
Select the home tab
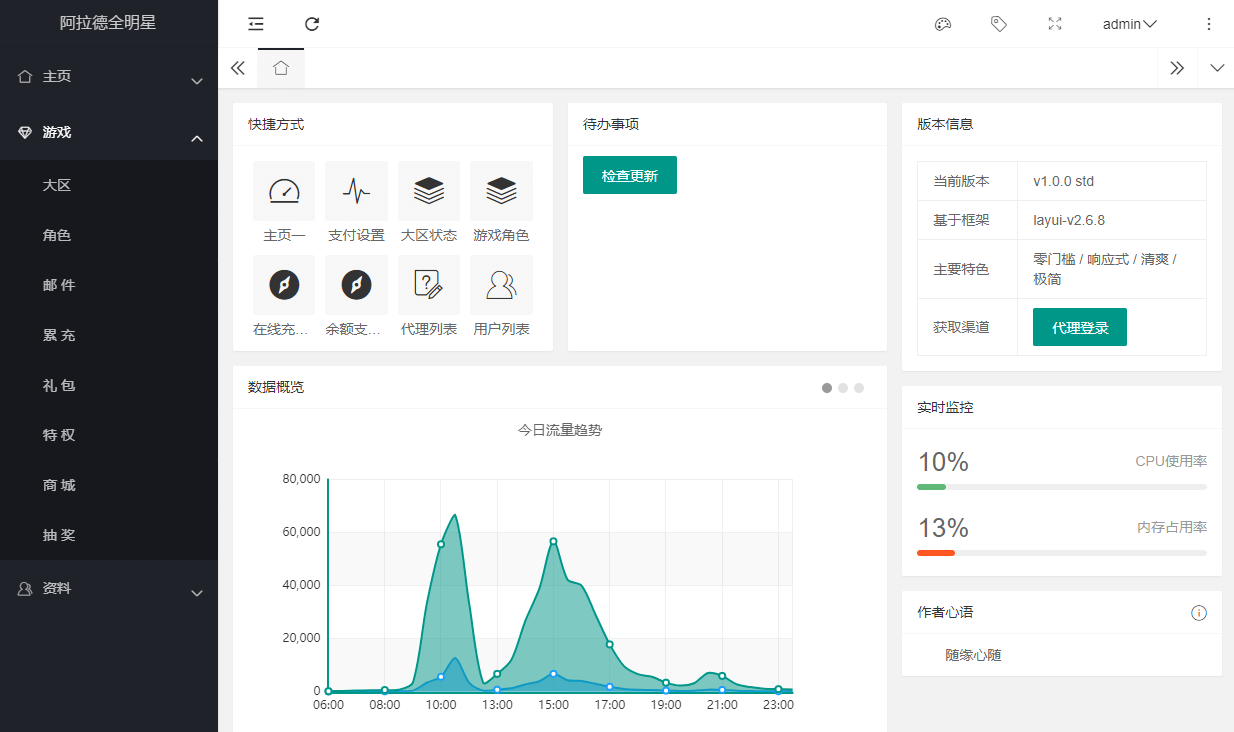point(281,68)
